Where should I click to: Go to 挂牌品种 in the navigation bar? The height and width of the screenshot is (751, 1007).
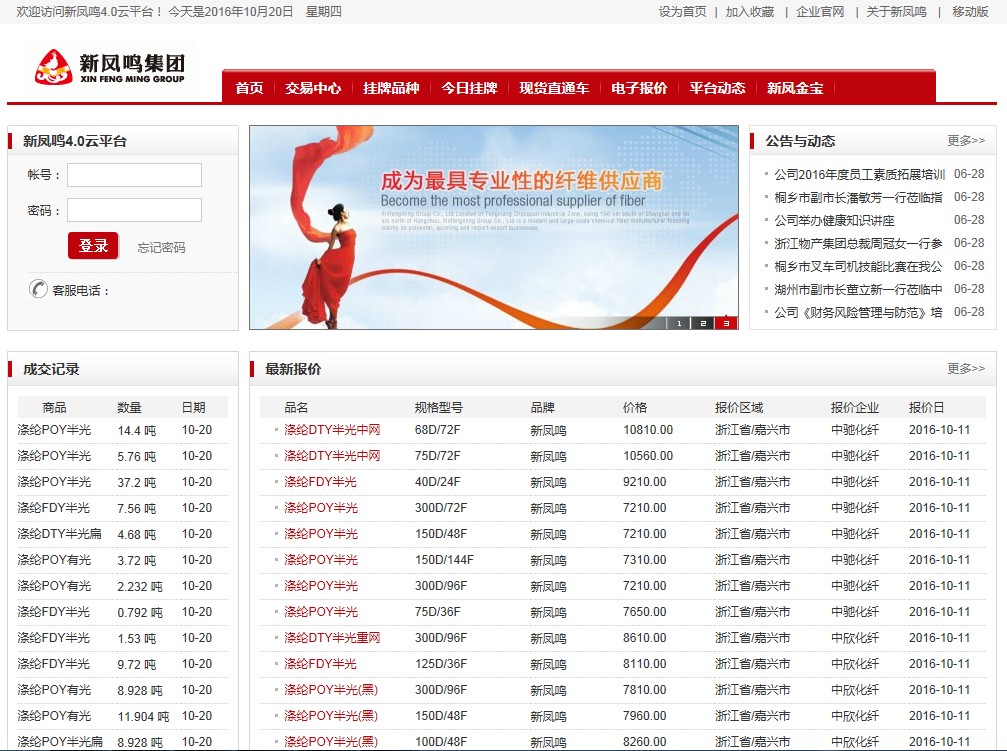click(391, 88)
